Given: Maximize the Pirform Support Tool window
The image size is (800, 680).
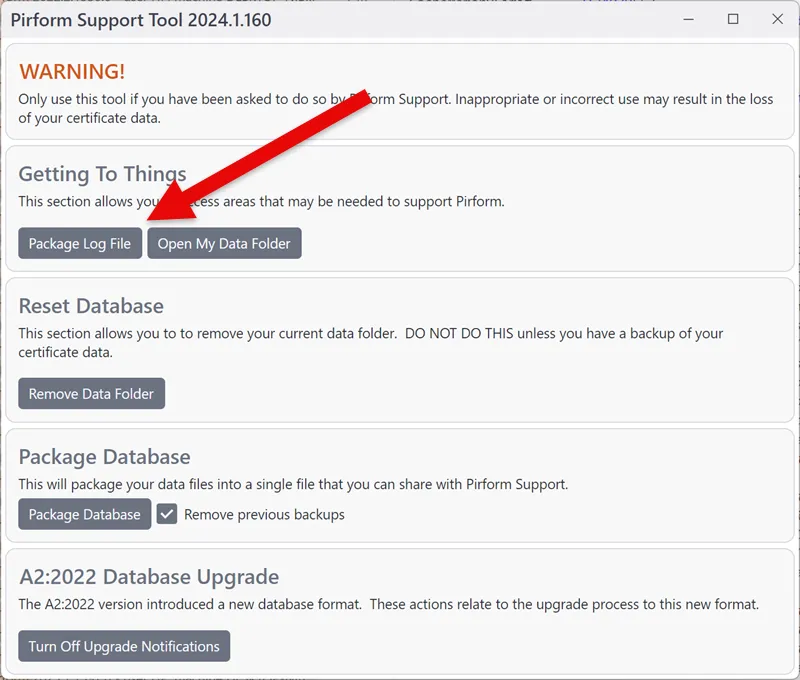Looking at the screenshot, I should [733, 19].
